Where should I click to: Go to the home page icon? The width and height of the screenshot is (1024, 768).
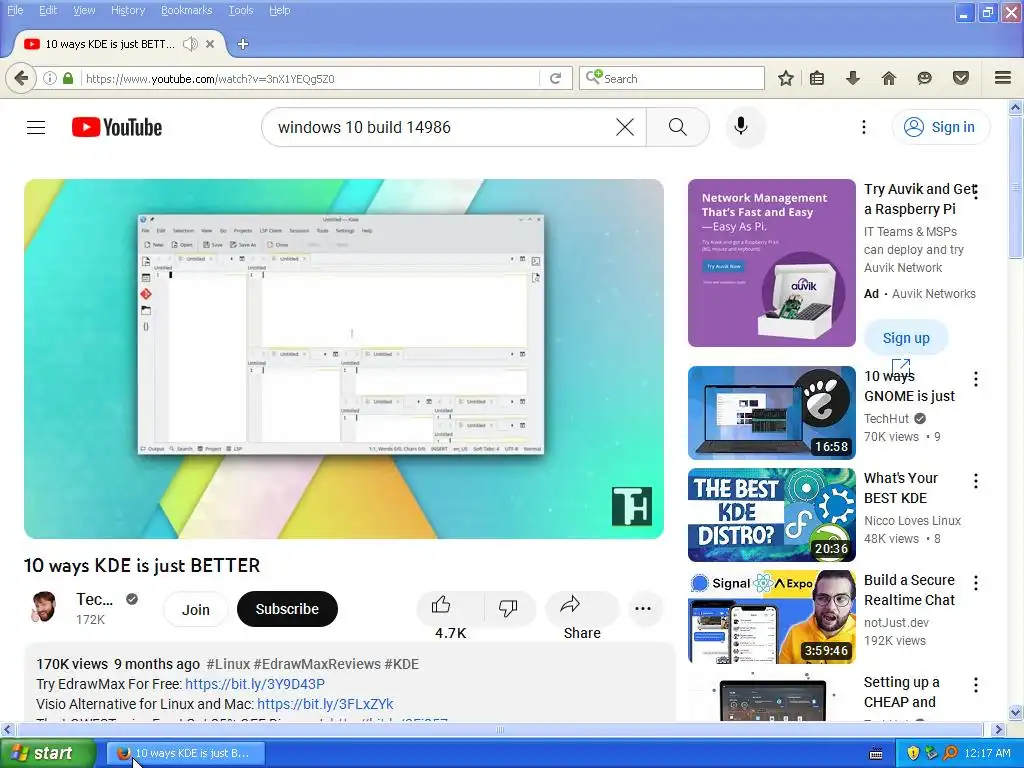click(x=888, y=78)
